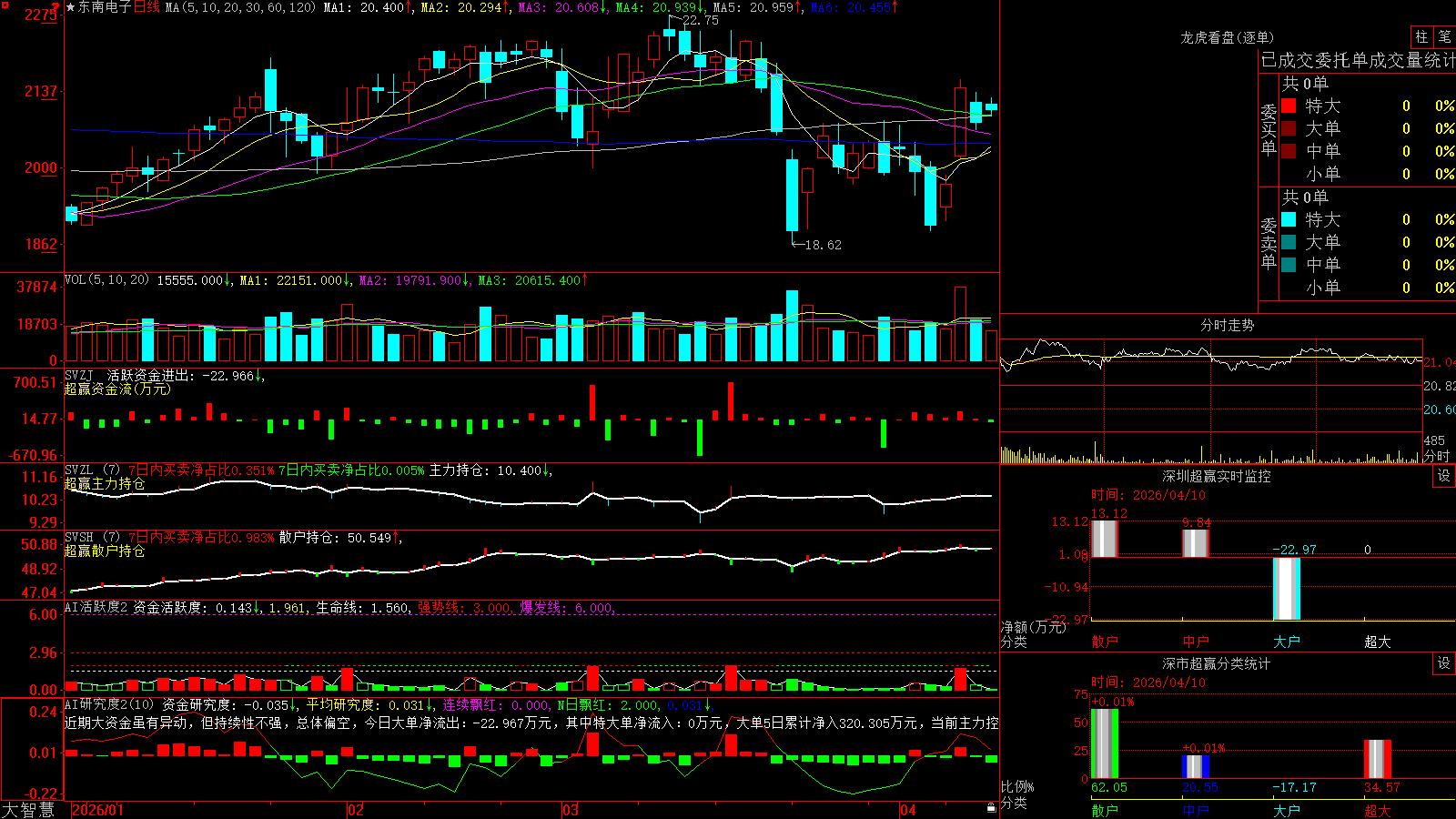Select the 委买单 小单 row
The width and height of the screenshot is (1456, 819).
[x=1367, y=173]
